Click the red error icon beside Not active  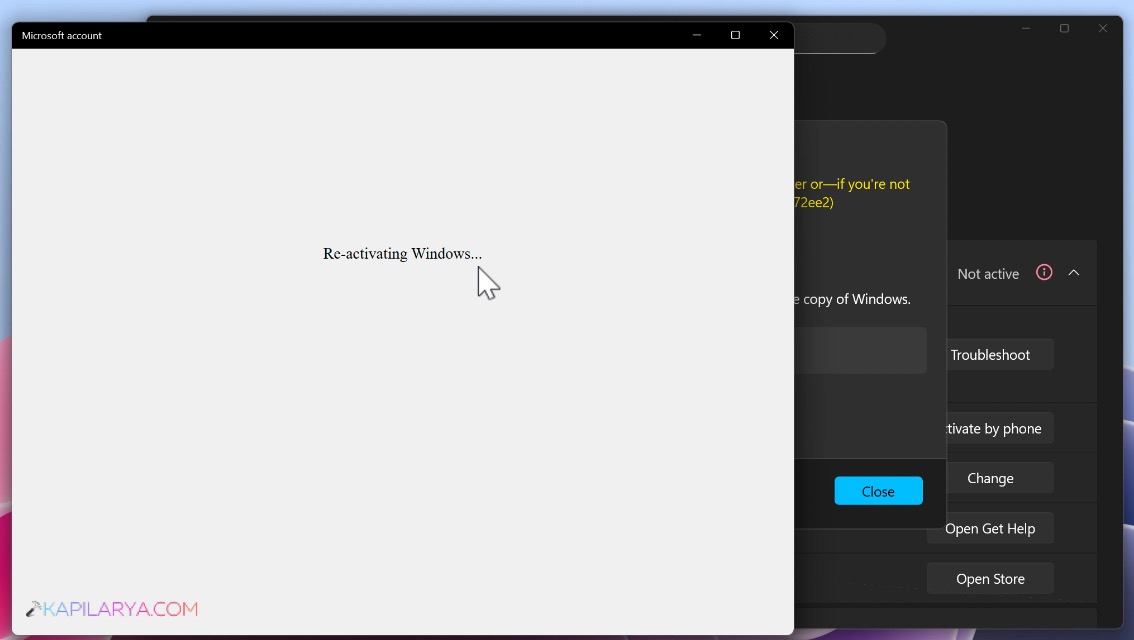[1044, 272]
